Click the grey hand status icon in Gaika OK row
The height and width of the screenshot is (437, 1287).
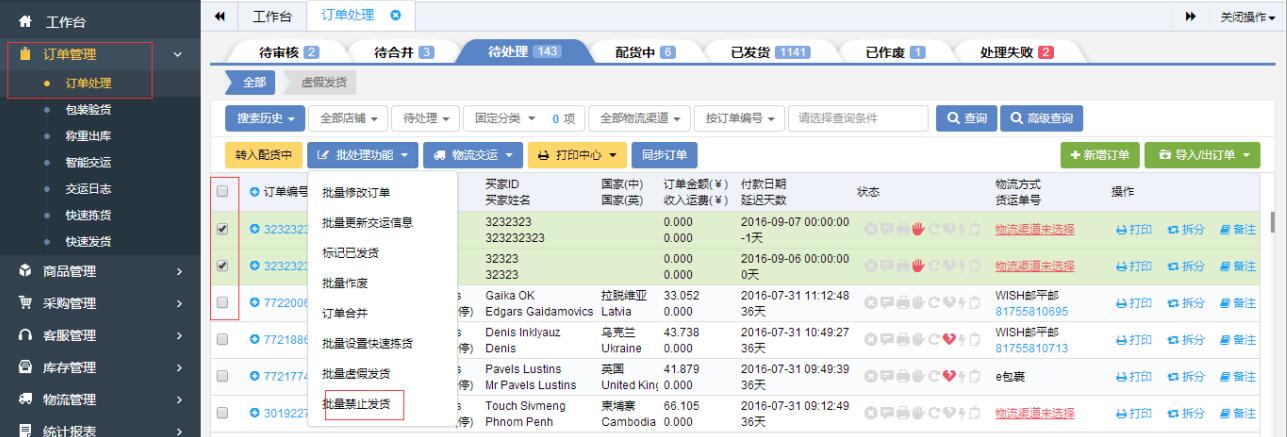tap(917, 302)
